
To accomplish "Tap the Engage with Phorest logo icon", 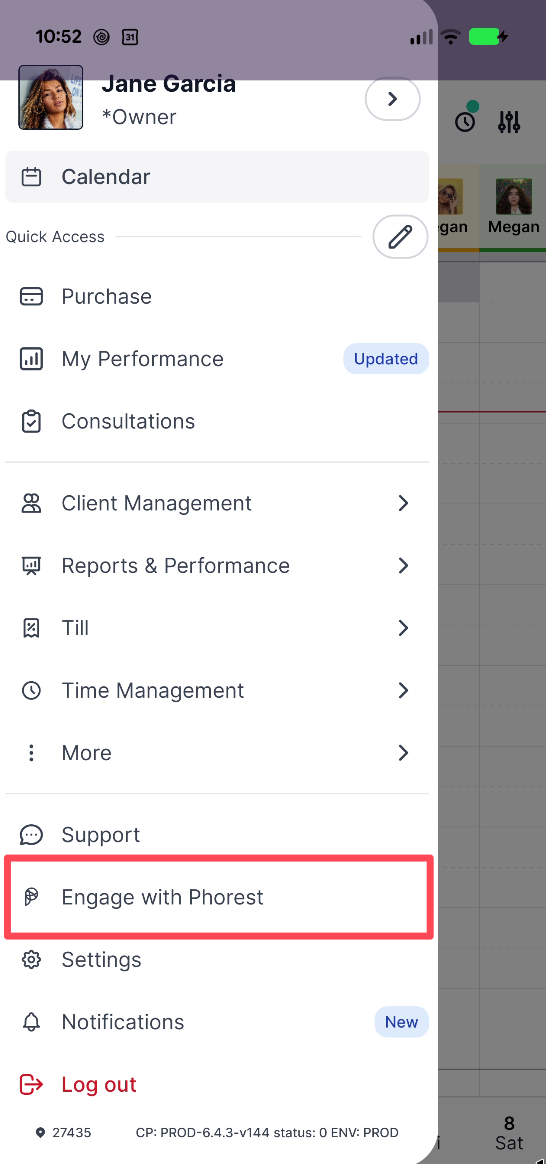I will [x=31, y=897].
